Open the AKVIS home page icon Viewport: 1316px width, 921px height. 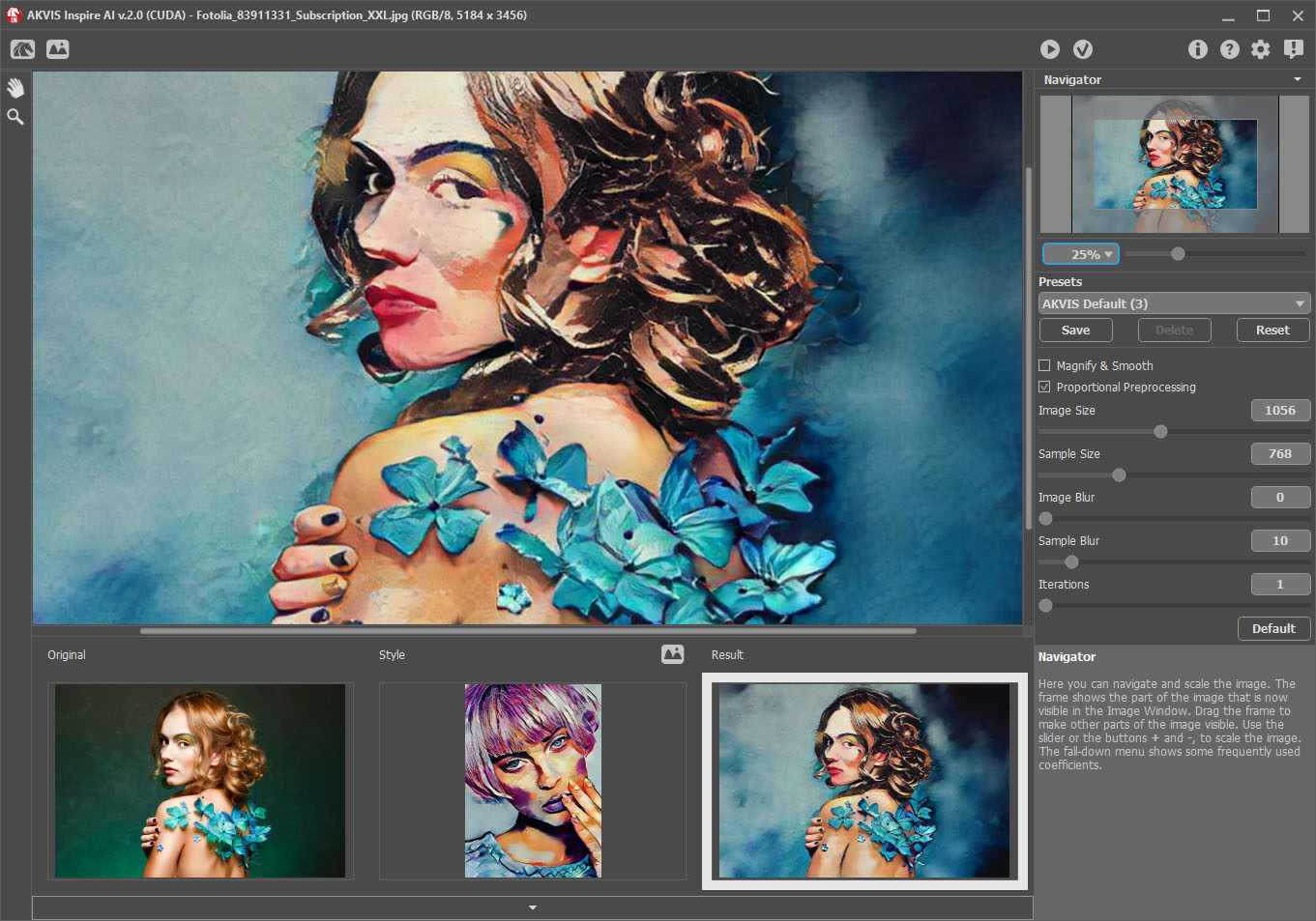click(23, 49)
